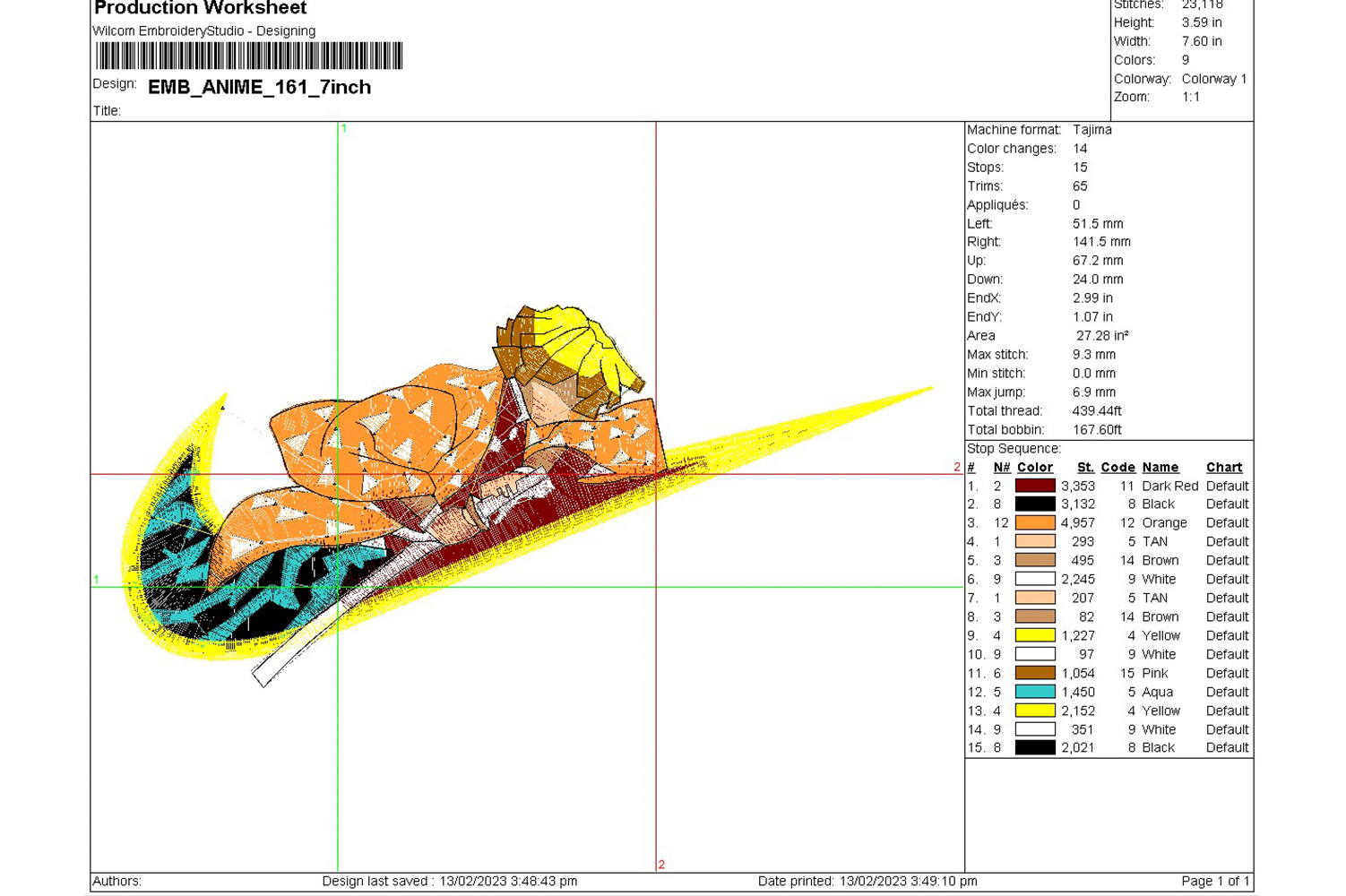Select the design name EMB_ANIME_161_7inch
Screen dimensions: 1346x896
[x=259, y=87]
